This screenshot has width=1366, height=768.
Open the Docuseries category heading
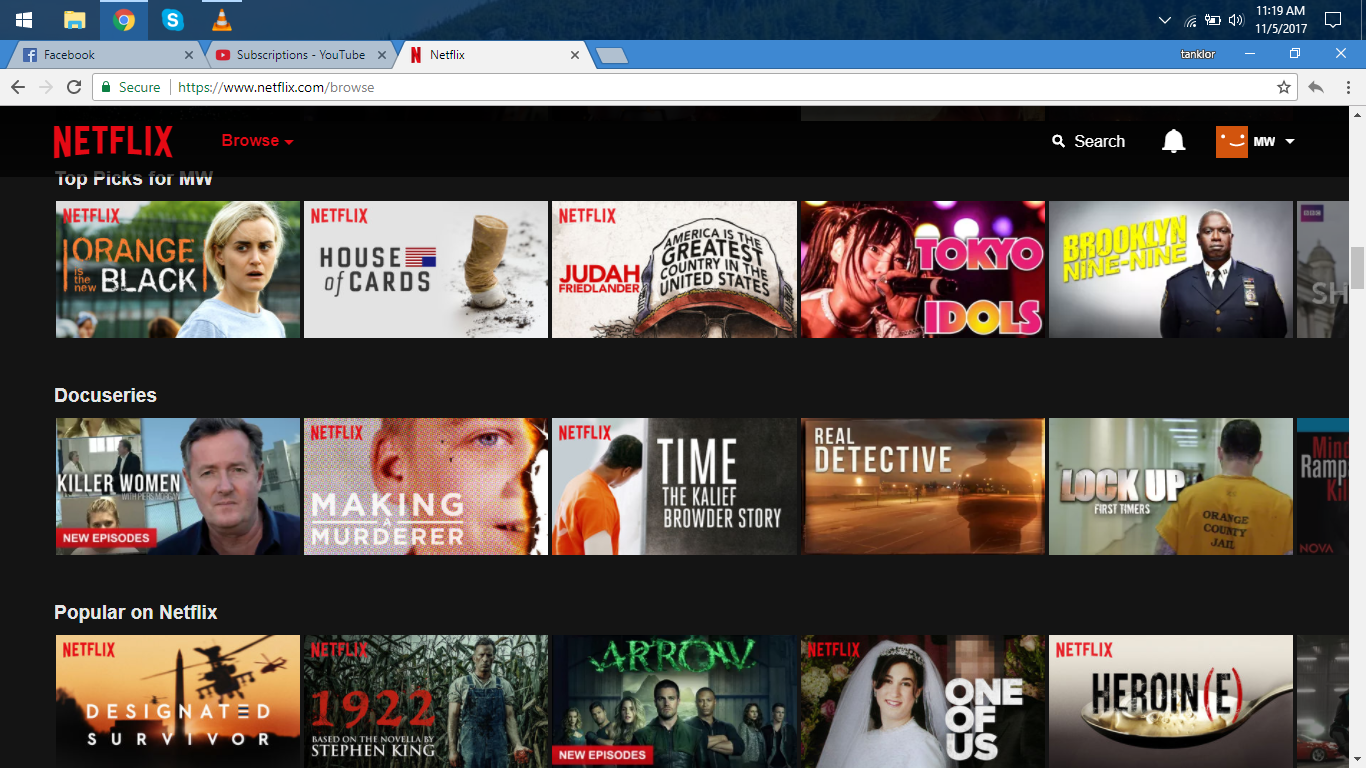104,395
